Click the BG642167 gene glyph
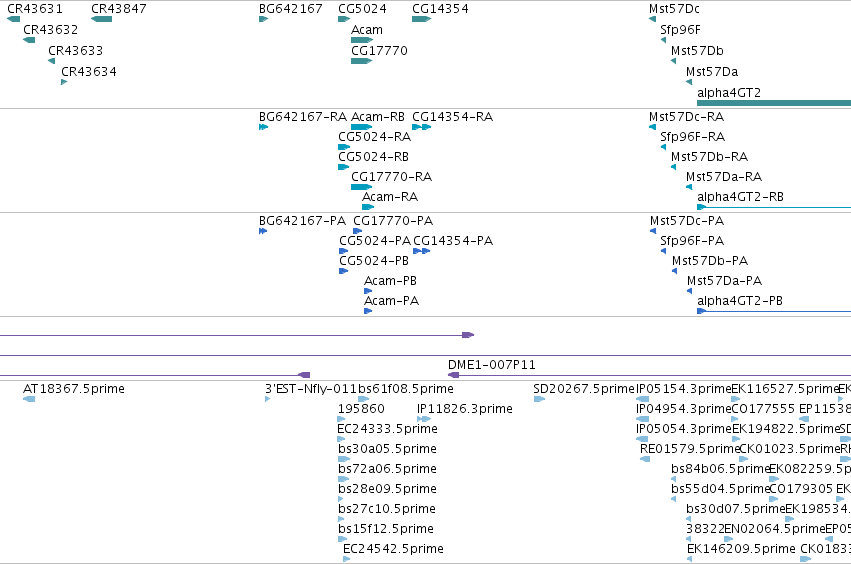Screen dimensions: 851x564 263,19
